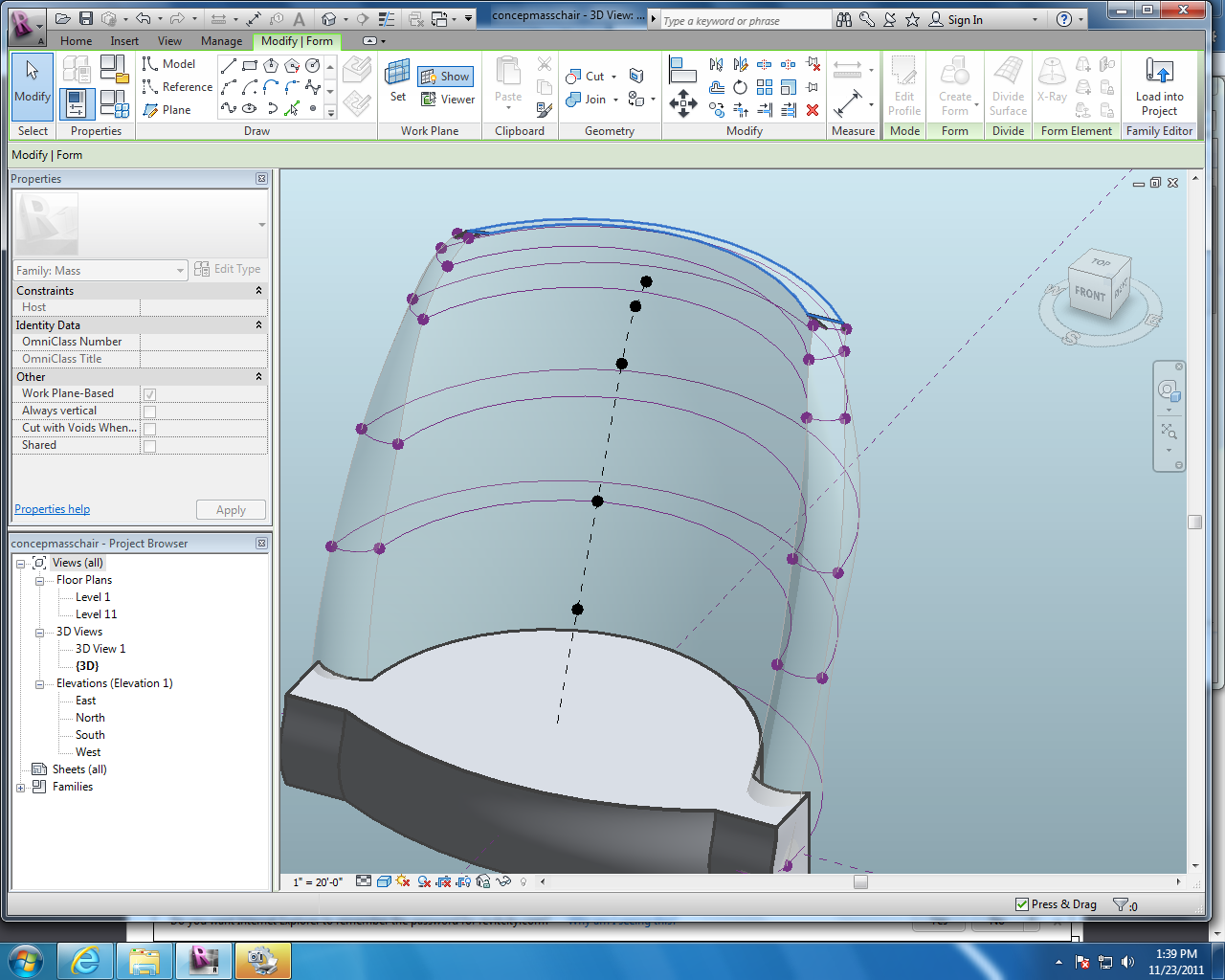Toggle Show work plane button

click(x=446, y=77)
